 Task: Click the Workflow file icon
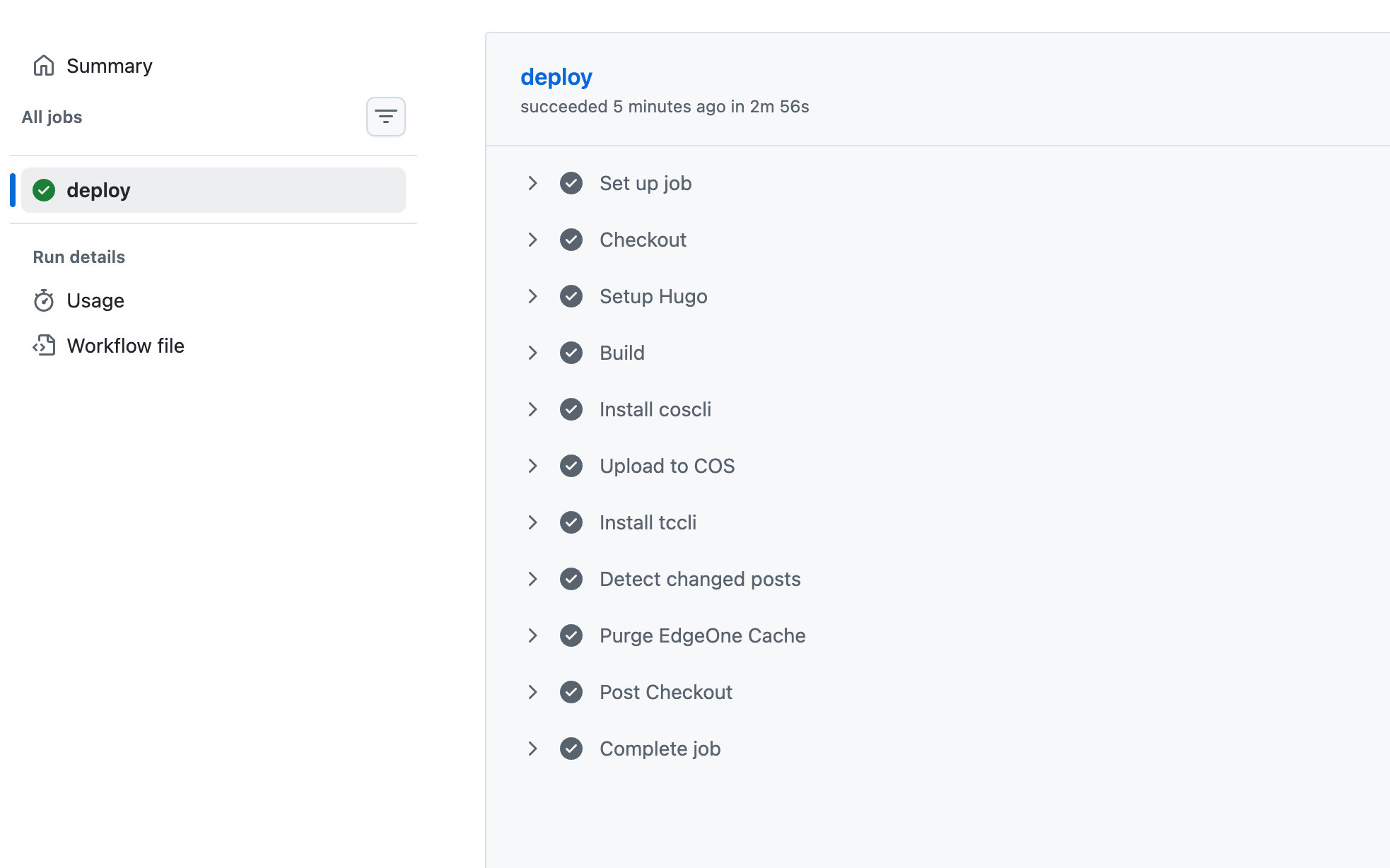45,346
